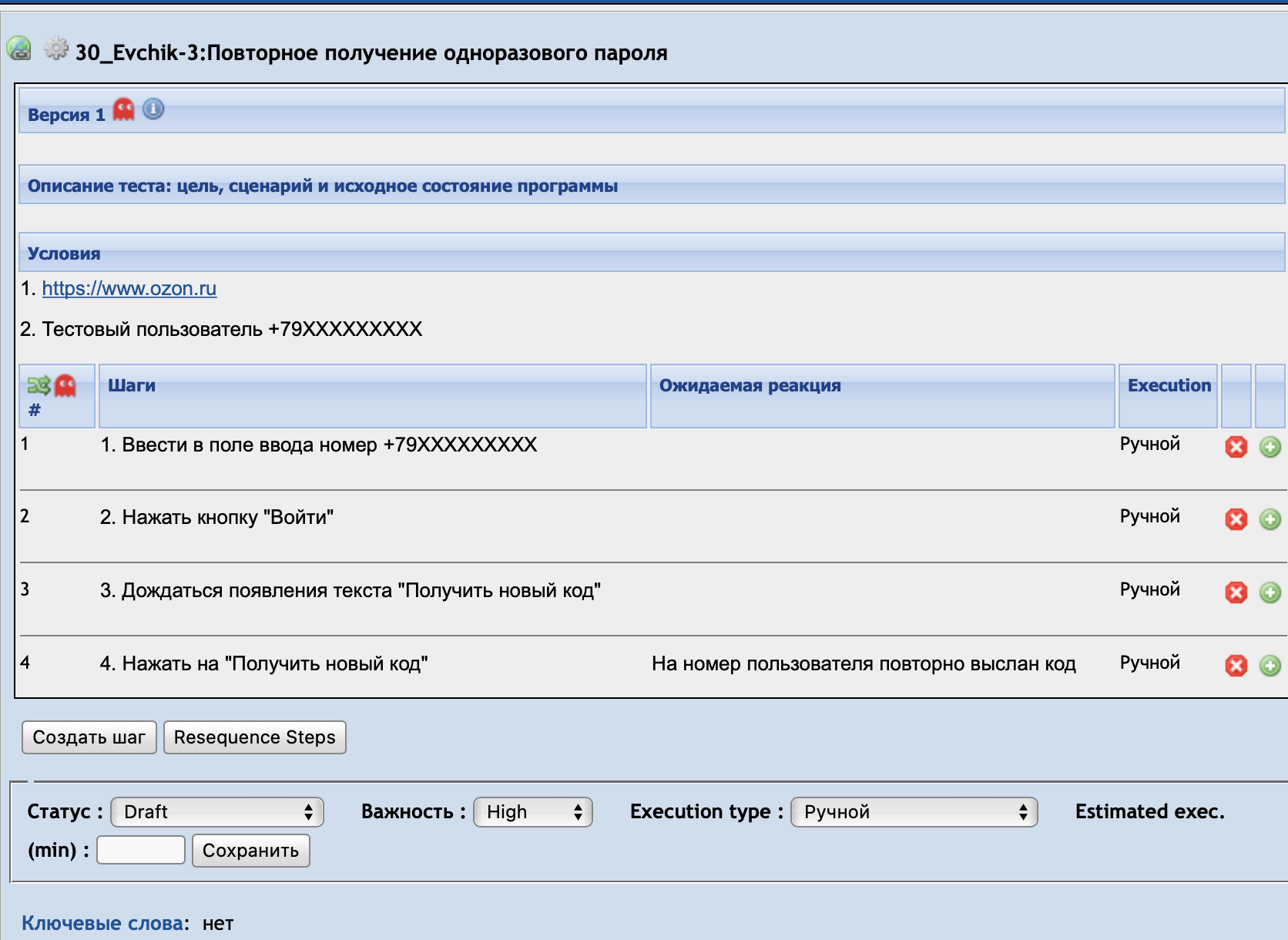The height and width of the screenshot is (940, 1288).
Task: Open the https://www.ozon.ru link
Action: coord(129,290)
